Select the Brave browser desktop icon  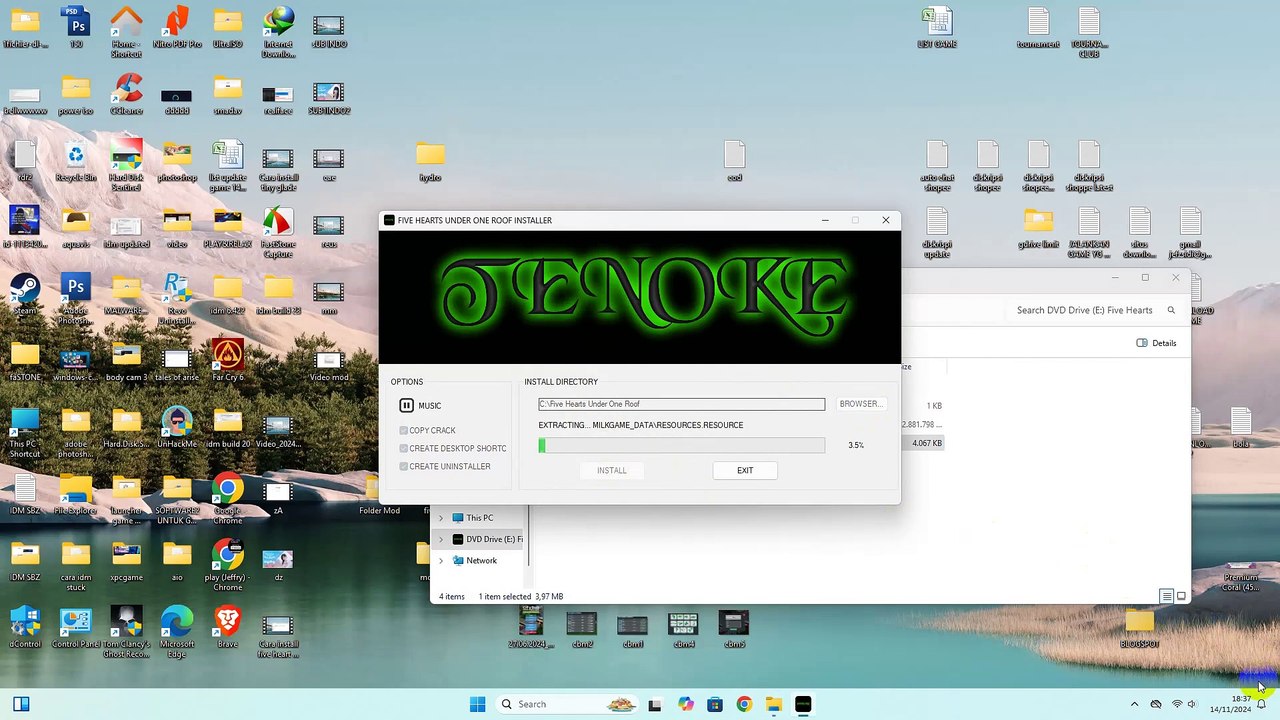(228, 628)
